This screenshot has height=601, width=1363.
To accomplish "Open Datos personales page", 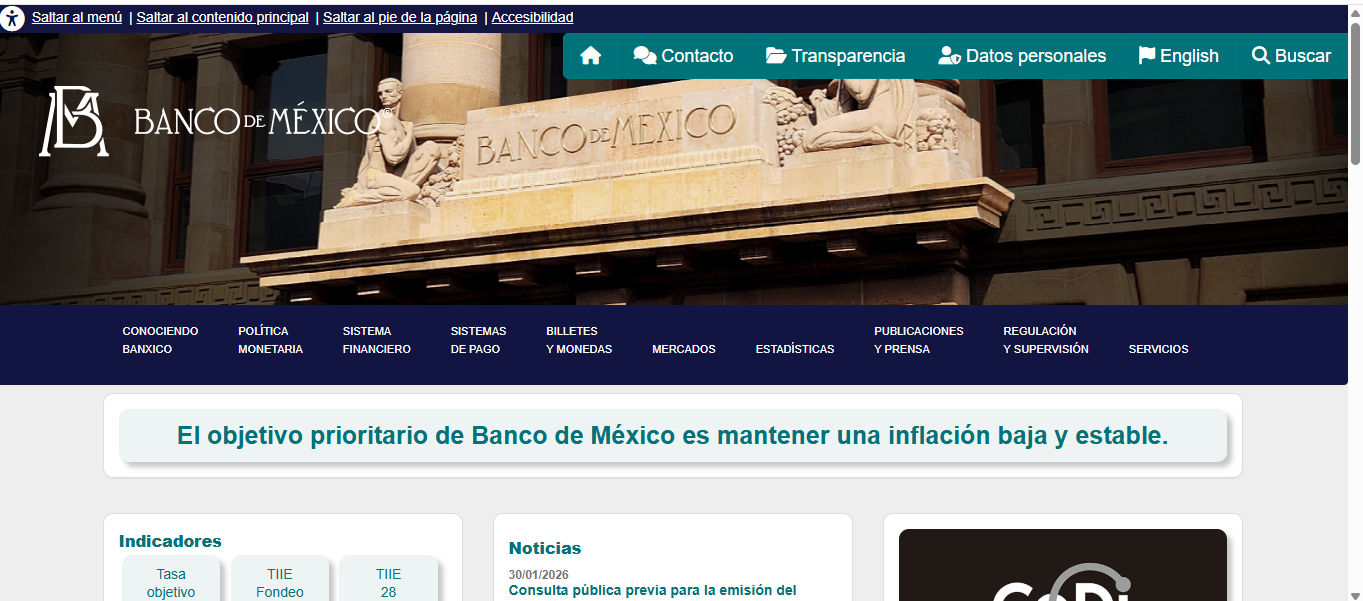I will (x=1022, y=56).
